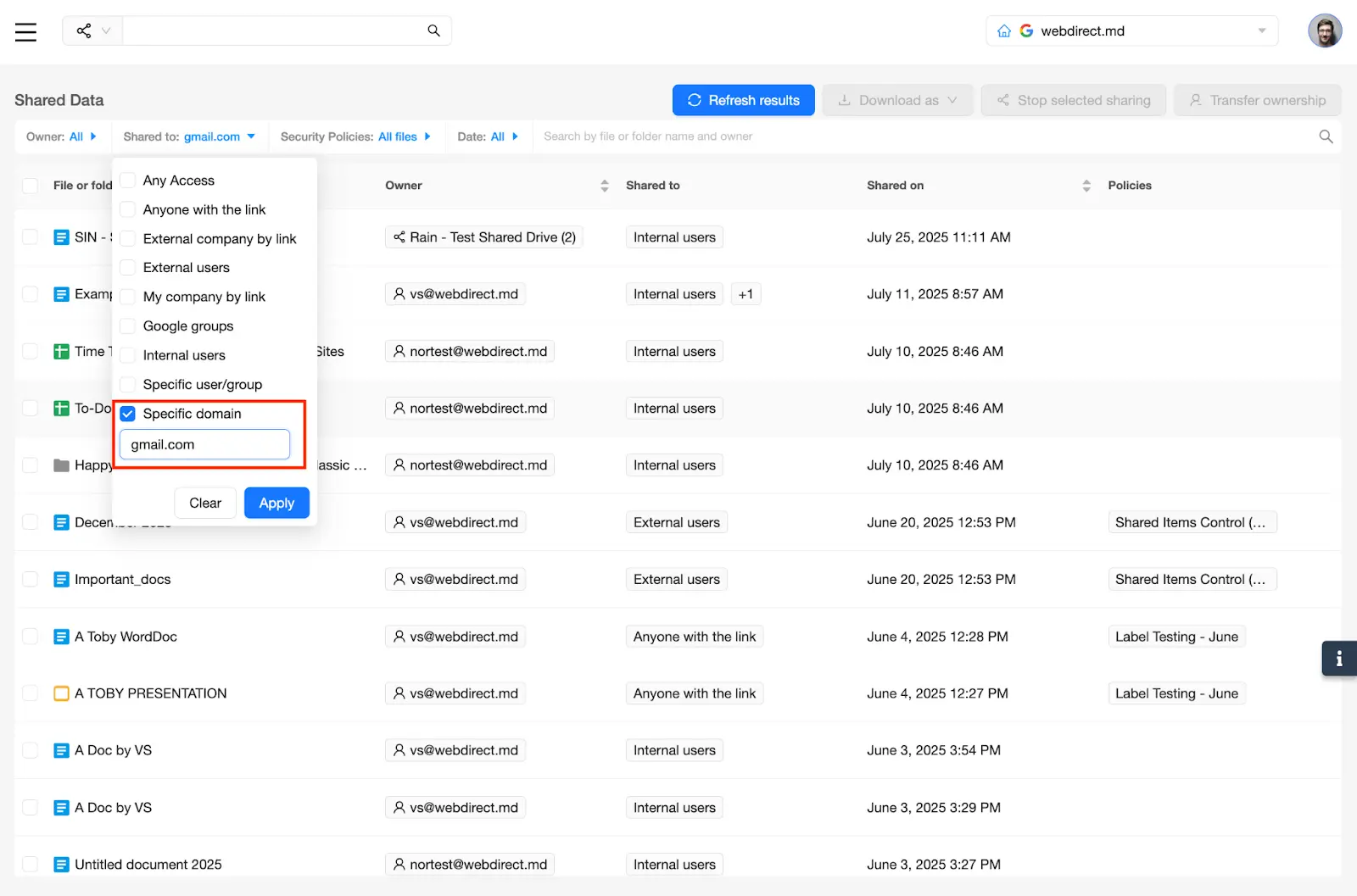Click the A TOBY PRESENTATION slides file icon

[61, 693]
